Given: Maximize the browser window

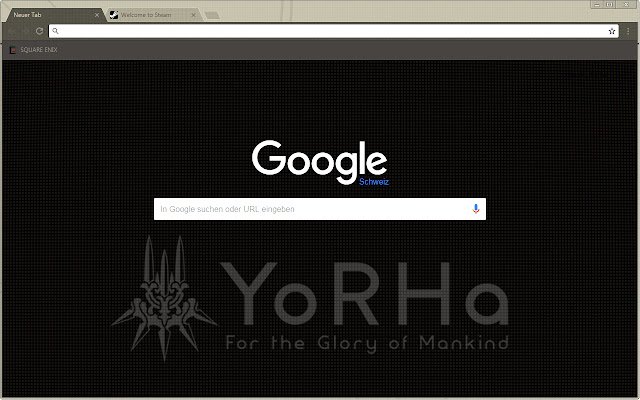Looking at the screenshot, I should pyautogui.click(x=609, y=4).
